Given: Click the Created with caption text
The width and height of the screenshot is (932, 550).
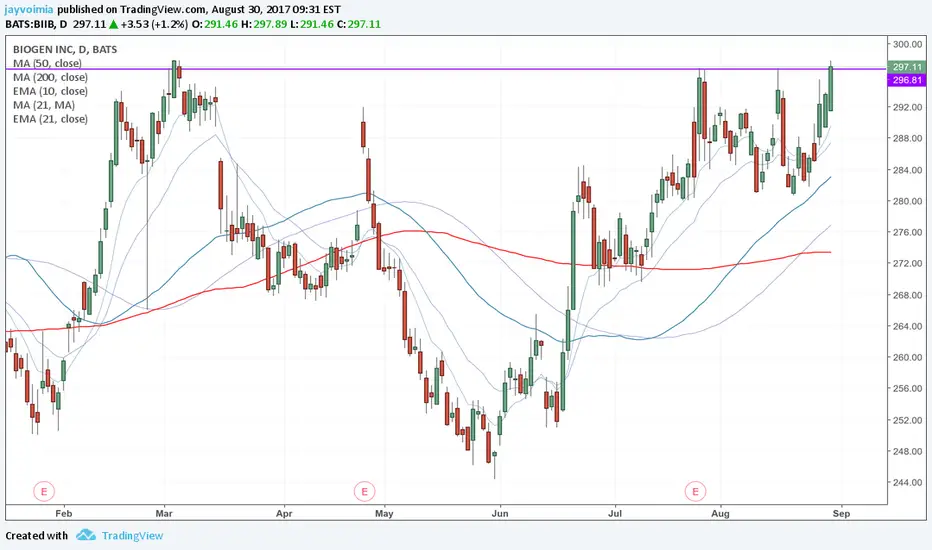Looking at the screenshot, I should 36,536.
